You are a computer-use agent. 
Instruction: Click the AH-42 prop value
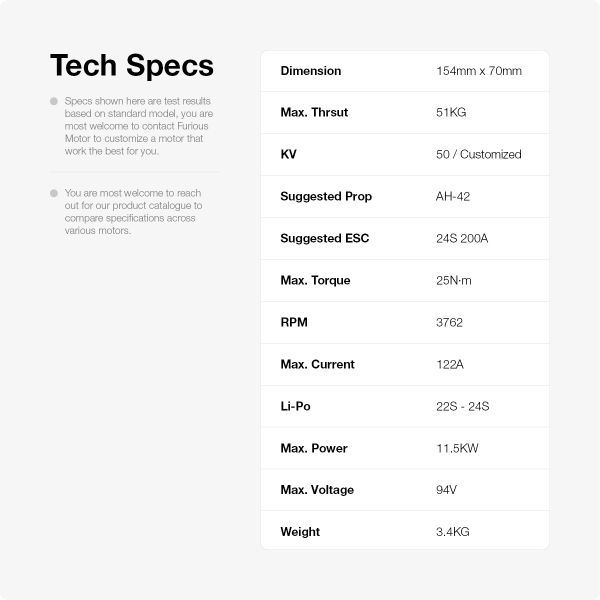coord(453,197)
